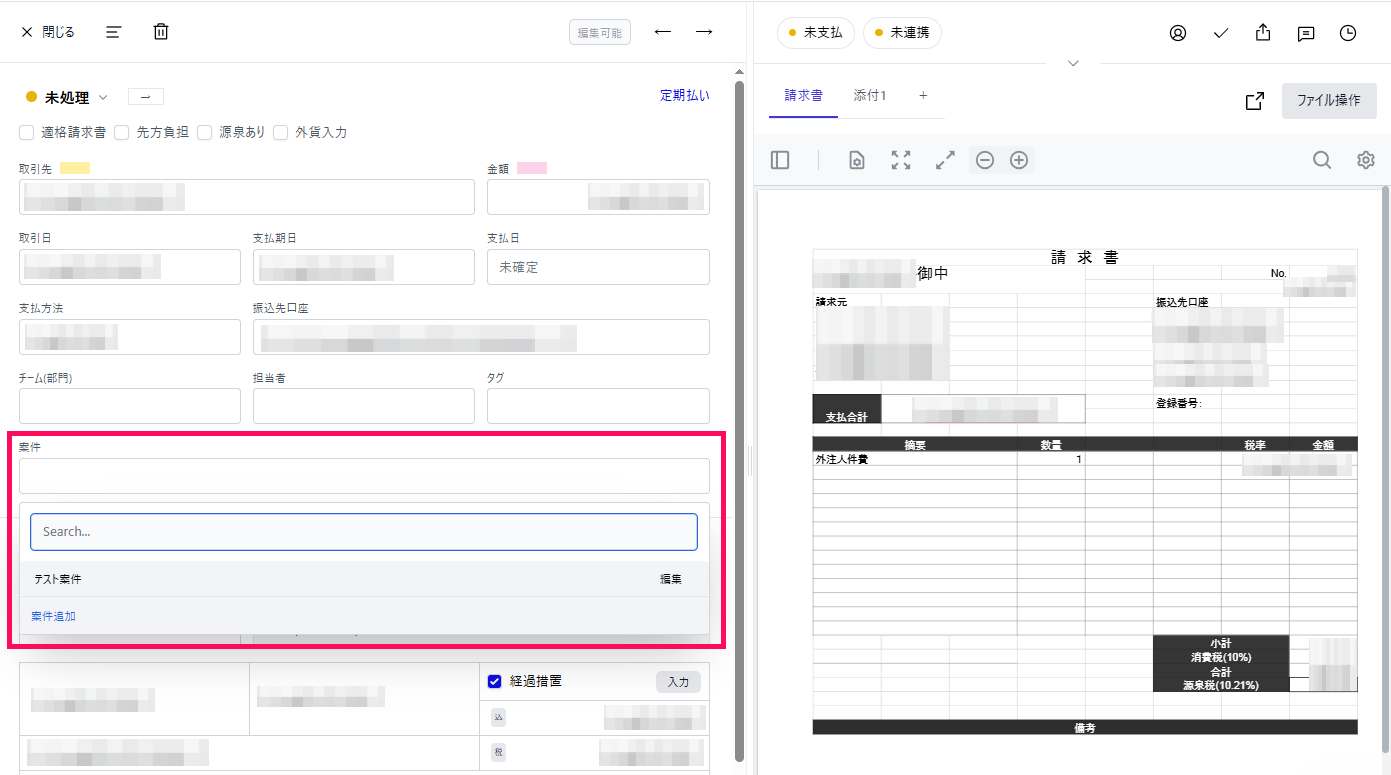
Task: Click the 取引日 date field
Action: [x=130, y=267]
